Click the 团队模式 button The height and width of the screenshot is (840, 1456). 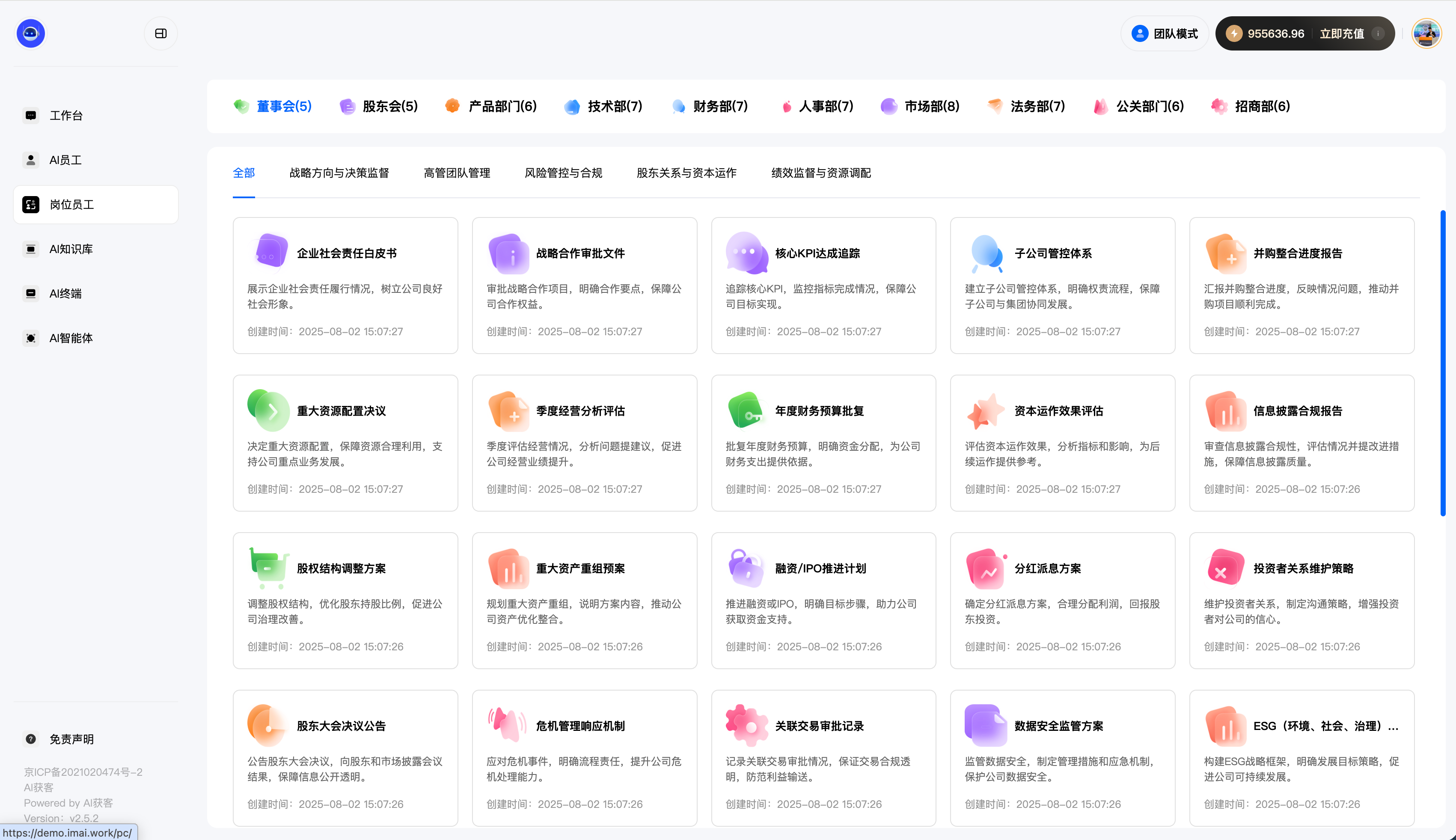pyautogui.click(x=1164, y=33)
